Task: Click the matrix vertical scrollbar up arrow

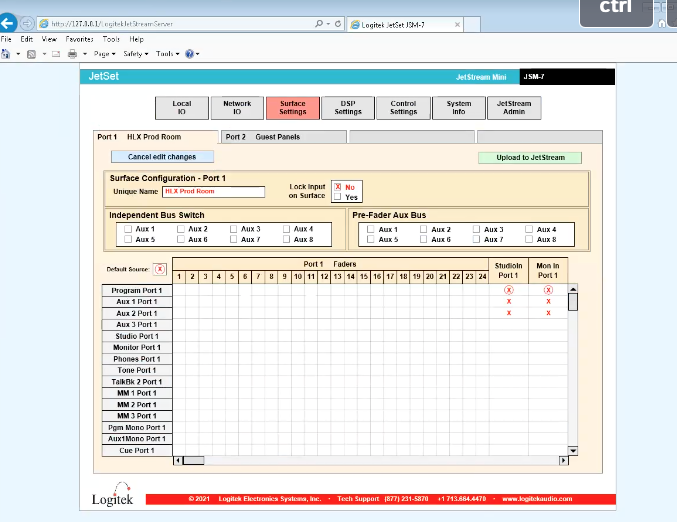Action: [573, 289]
